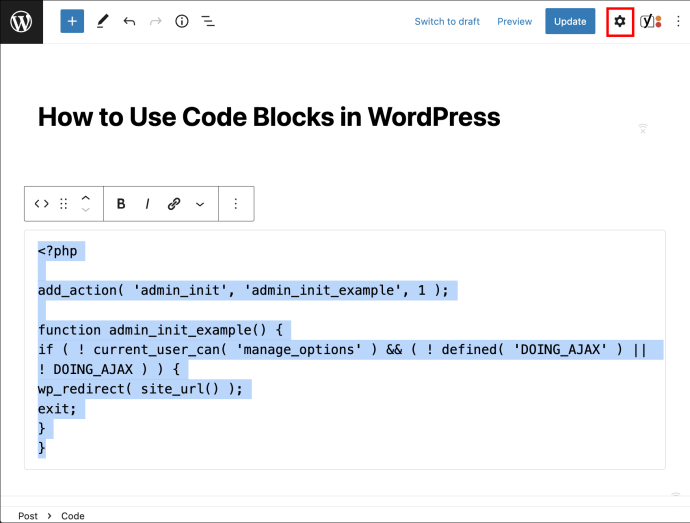Toggle the Settings gear sidebar
This screenshot has height=523, width=690.
[x=620, y=21]
